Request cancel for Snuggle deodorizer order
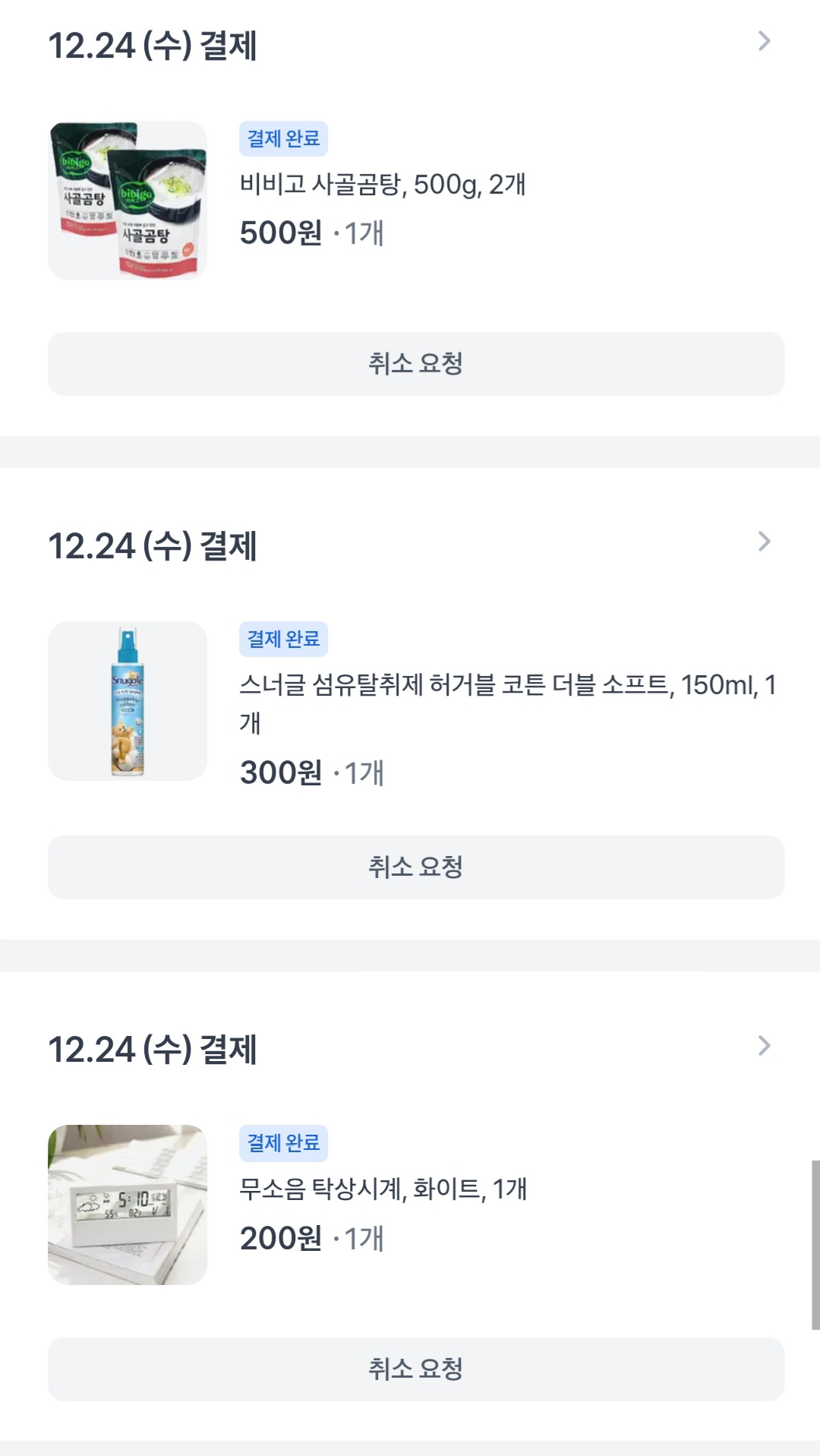820x1456 pixels. tap(416, 867)
